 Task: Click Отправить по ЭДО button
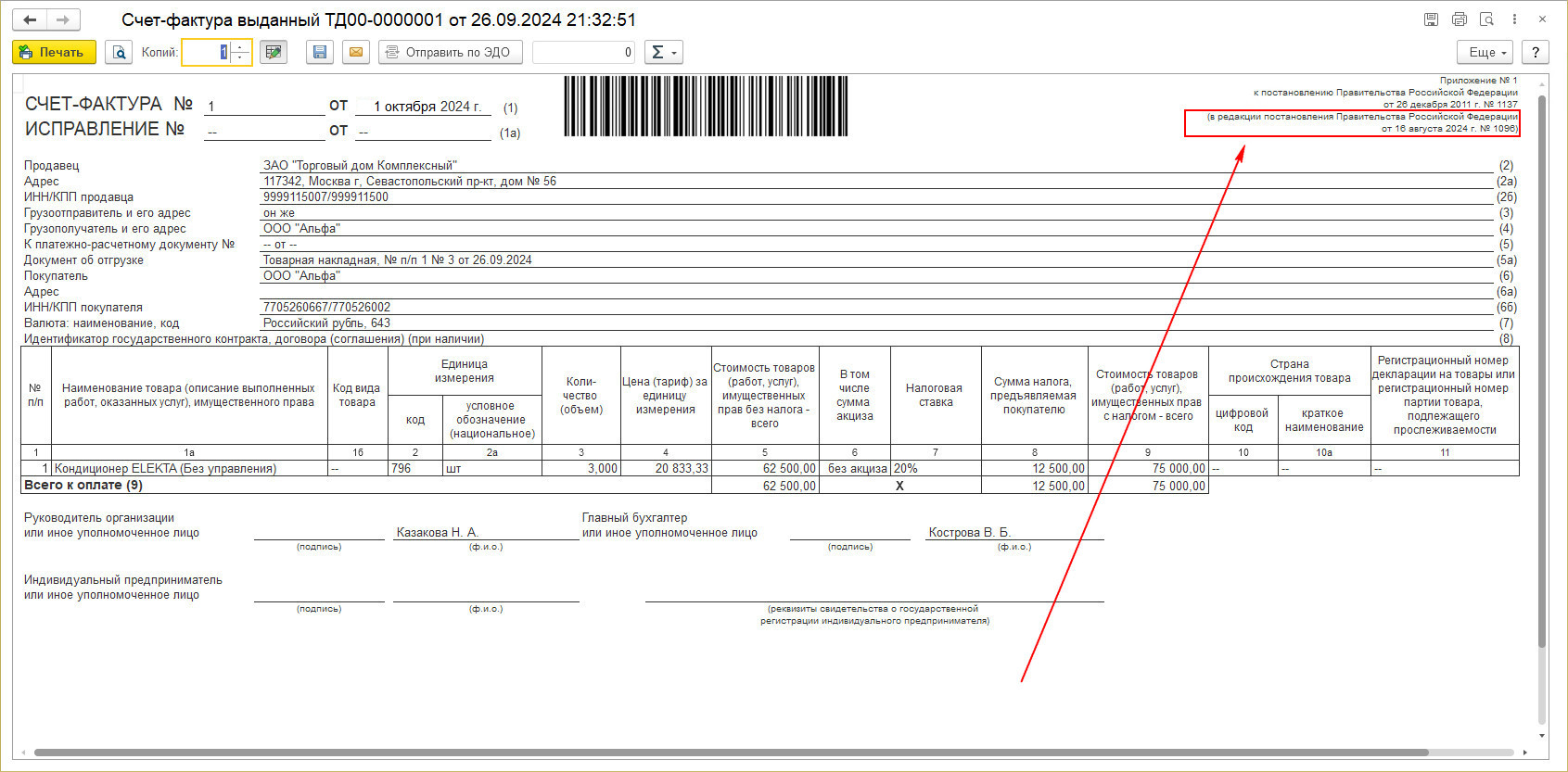point(451,53)
